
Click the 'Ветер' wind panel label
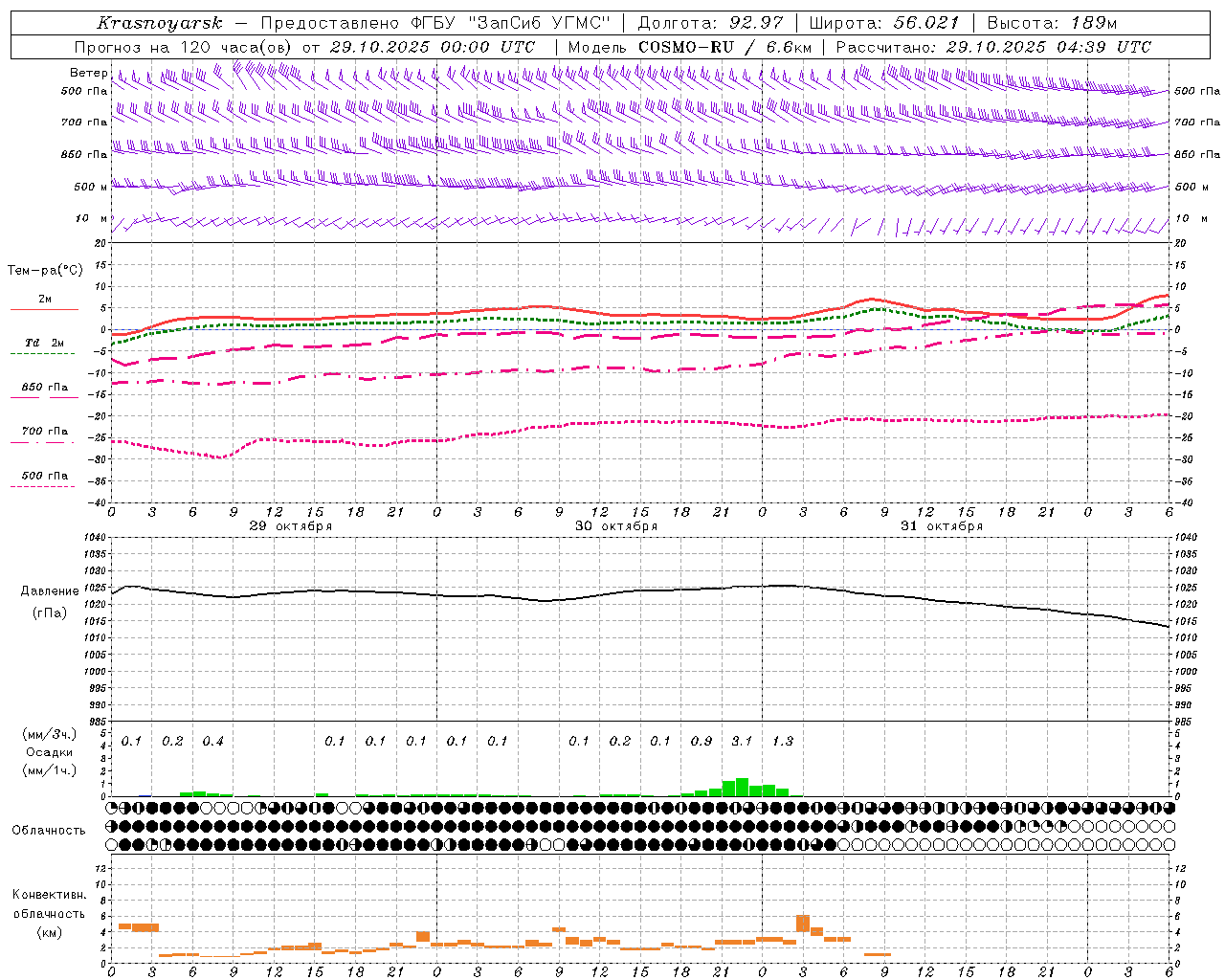(88, 73)
